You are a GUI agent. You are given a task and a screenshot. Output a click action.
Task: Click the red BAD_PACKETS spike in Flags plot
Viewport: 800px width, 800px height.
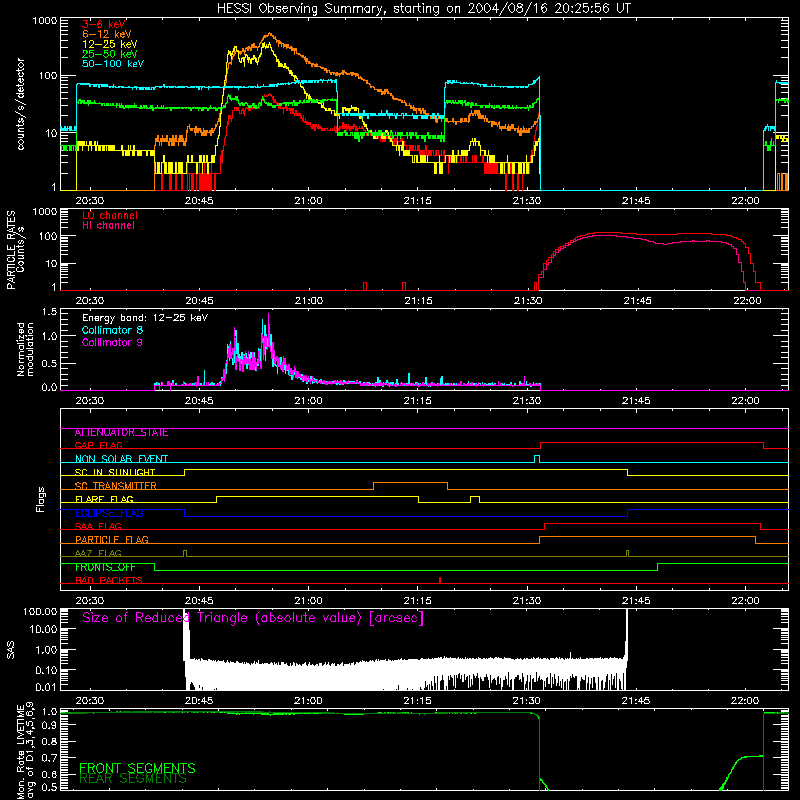pyautogui.click(x=440, y=580)
